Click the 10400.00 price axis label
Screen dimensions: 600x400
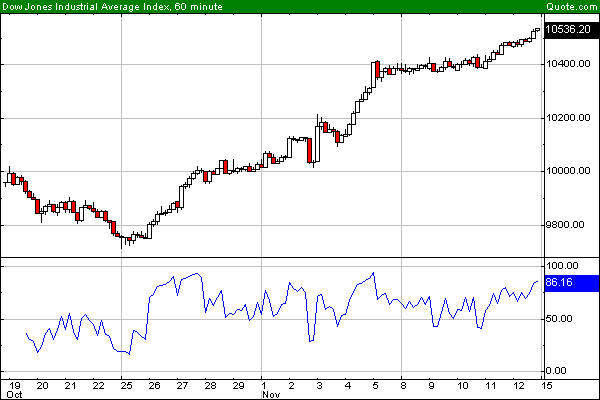[568, 64]
